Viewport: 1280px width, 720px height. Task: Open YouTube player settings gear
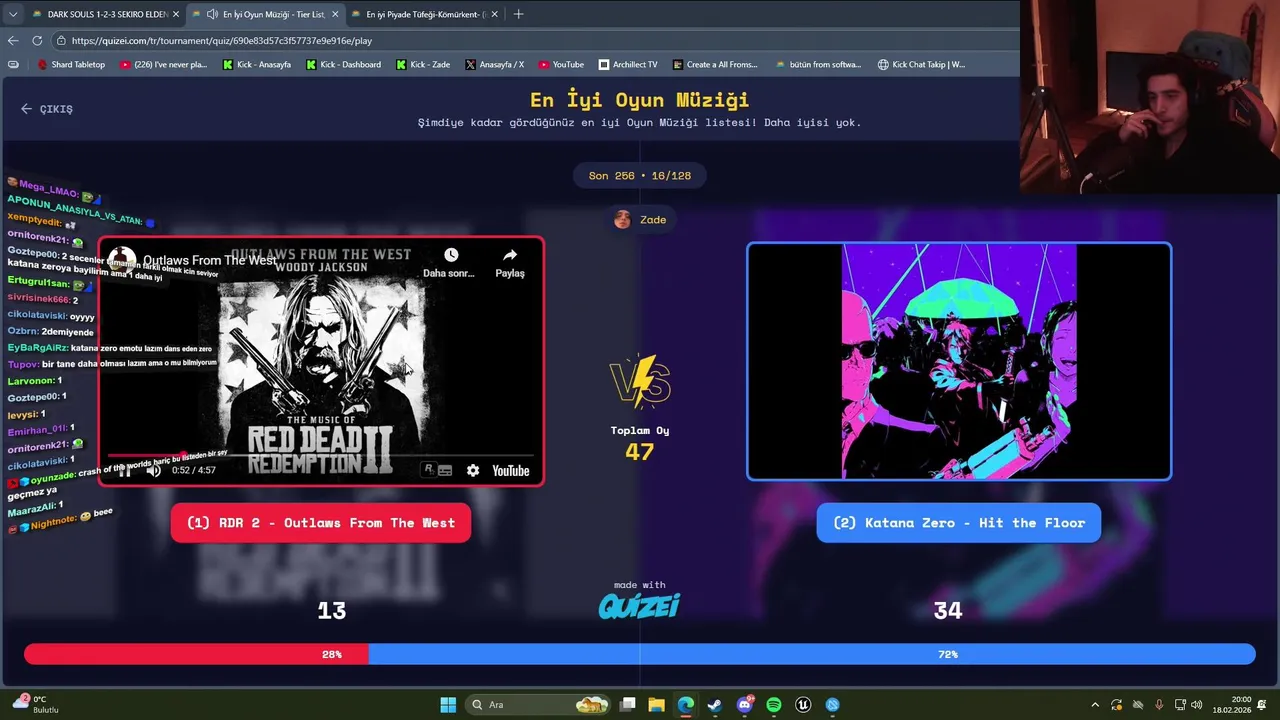coord(473,470)
